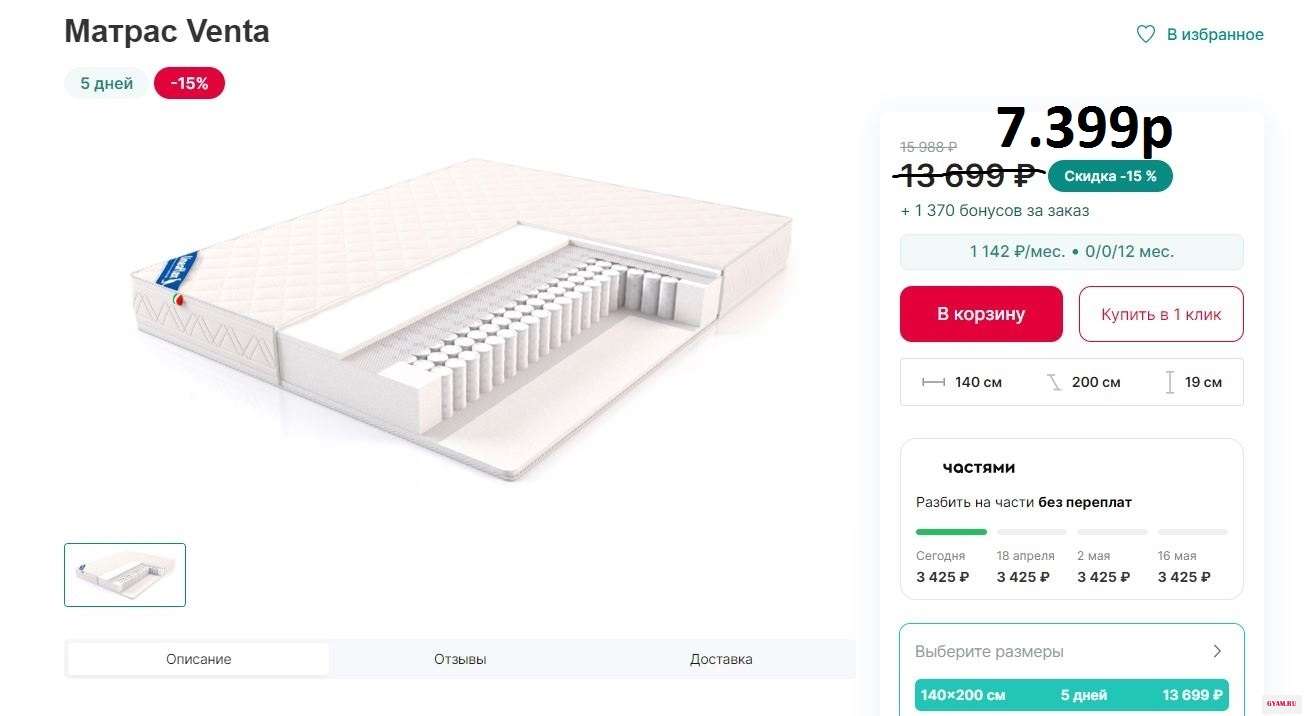Go to the Доставка tab
The image size is (1306, 716).
click(x=721, y=659)
